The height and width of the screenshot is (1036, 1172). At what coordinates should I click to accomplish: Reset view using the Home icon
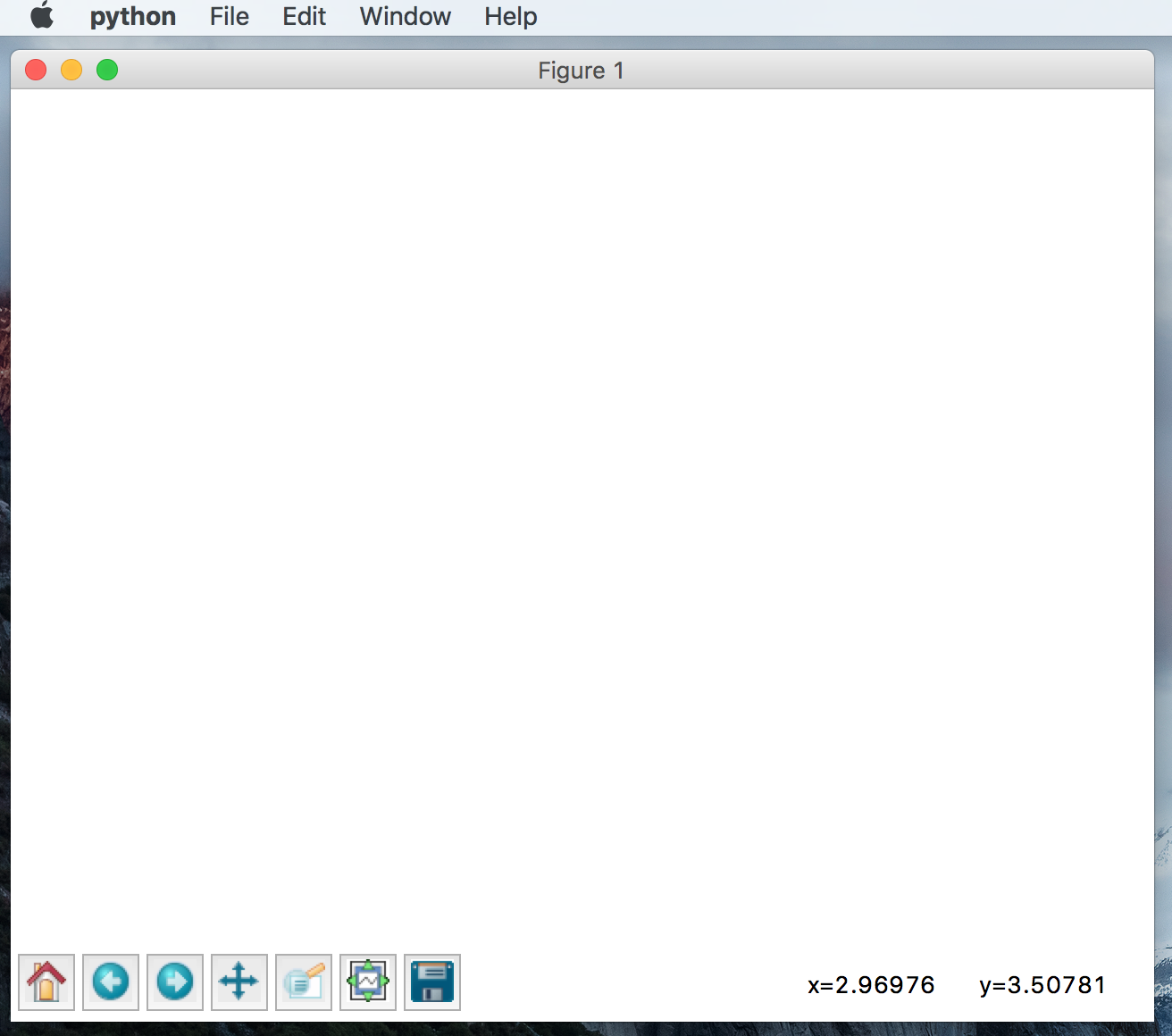(46, 982)
